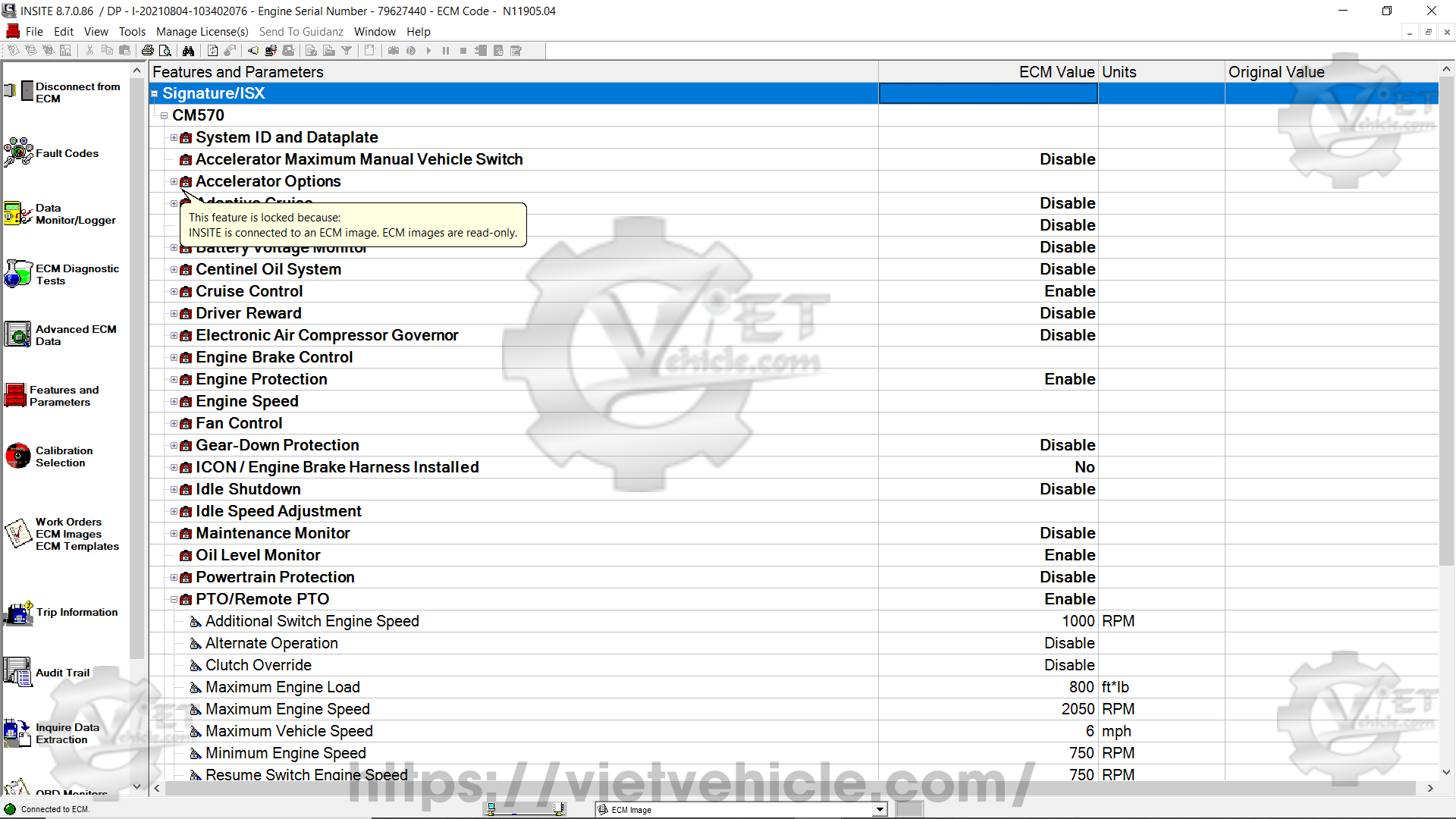Viewport: 1456px width, 819px height.
Task: Click the ECM Value column header
Action: 1056,72
